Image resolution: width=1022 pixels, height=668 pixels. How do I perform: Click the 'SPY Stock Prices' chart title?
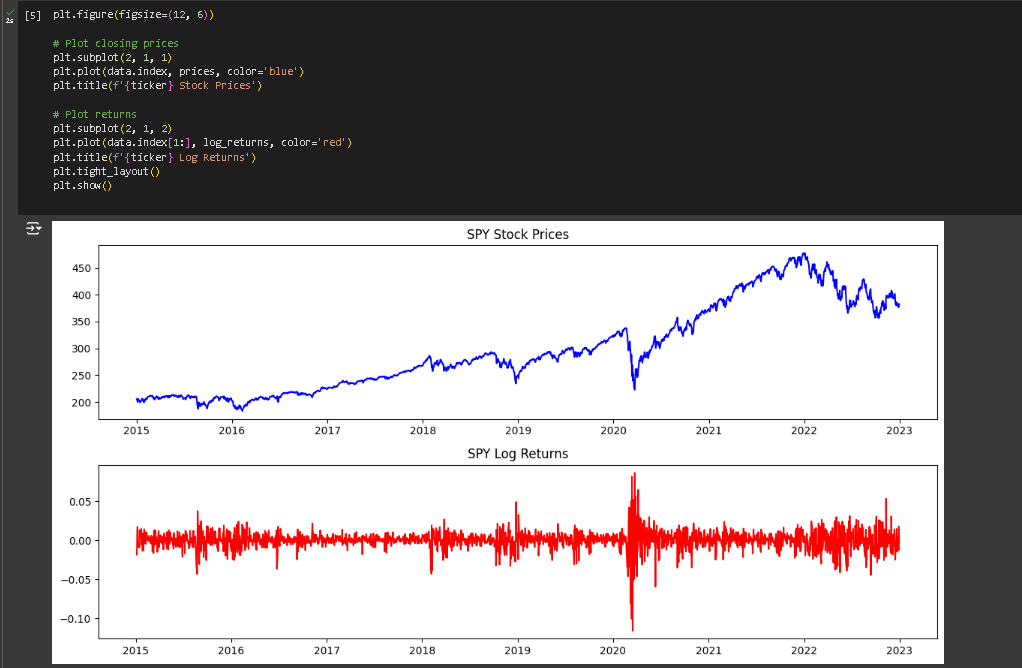[x=518, y=235]
